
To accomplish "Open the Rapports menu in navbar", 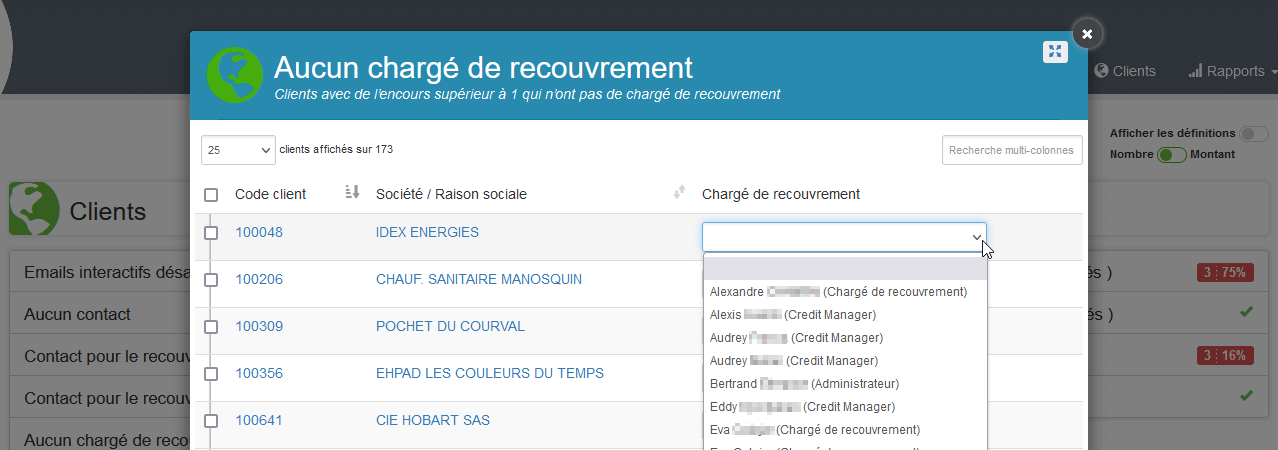I will pos(1232,71).
